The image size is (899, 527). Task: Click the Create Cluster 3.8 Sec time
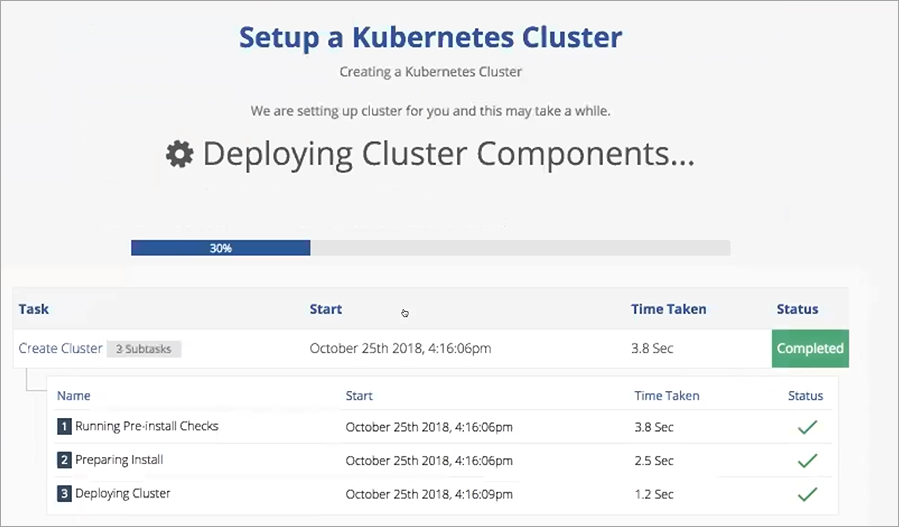tap(652, 348)
